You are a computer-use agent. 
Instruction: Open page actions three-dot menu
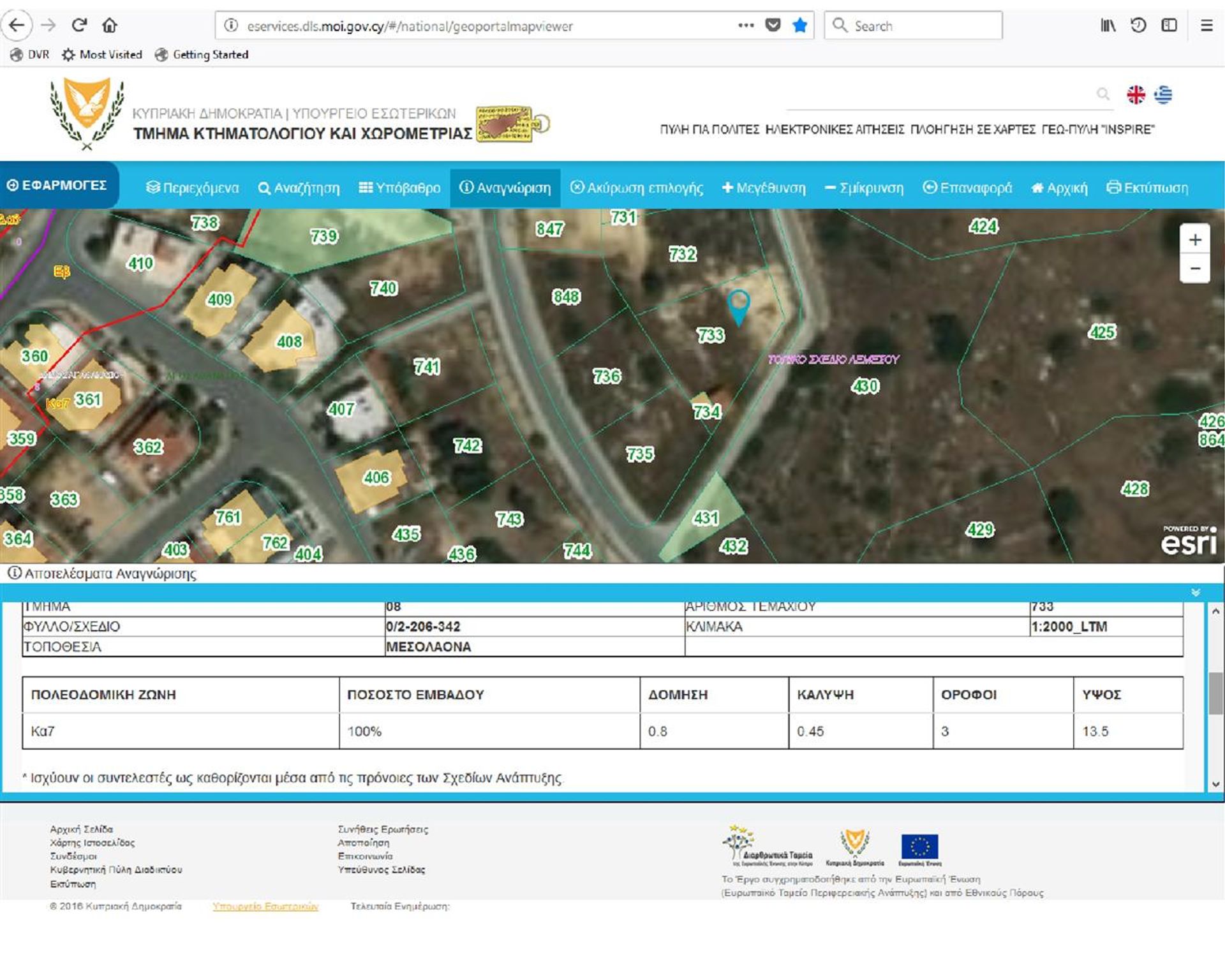[746, 26]
